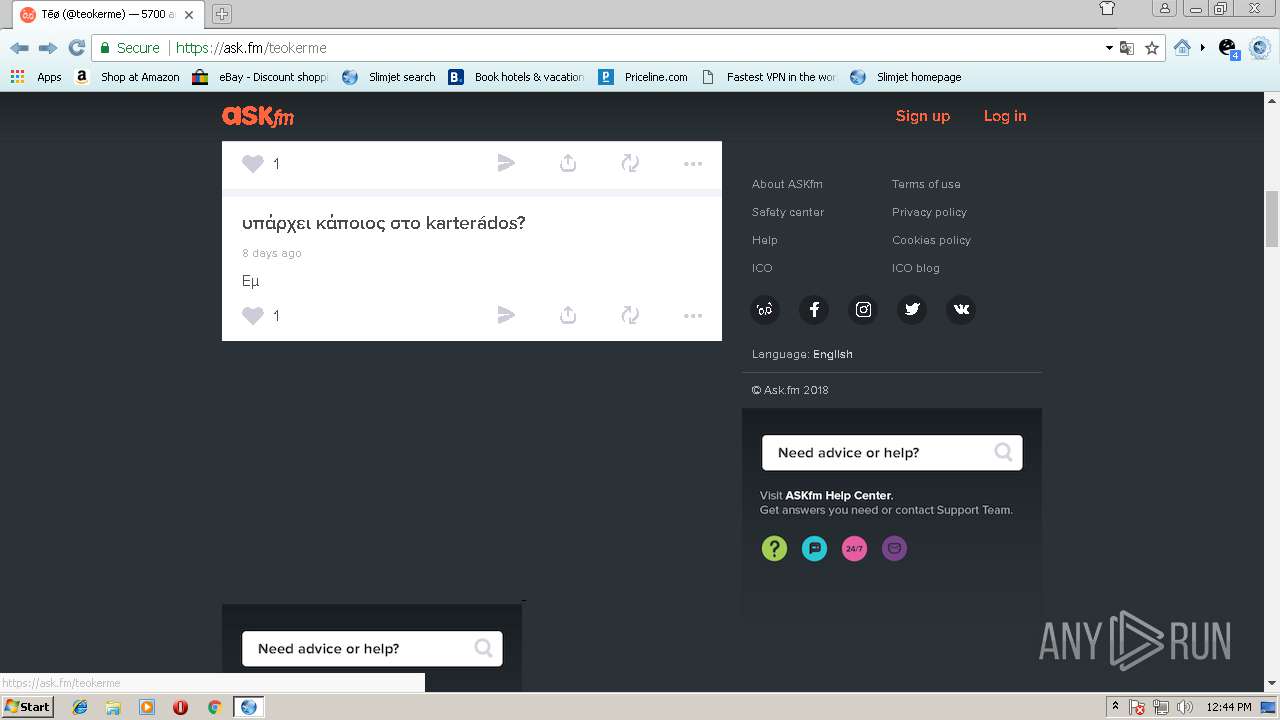The height and width of the screenshot is (720, 1280).
Task: Click the ASKfm logo in header
Action: tap(258, 116)
